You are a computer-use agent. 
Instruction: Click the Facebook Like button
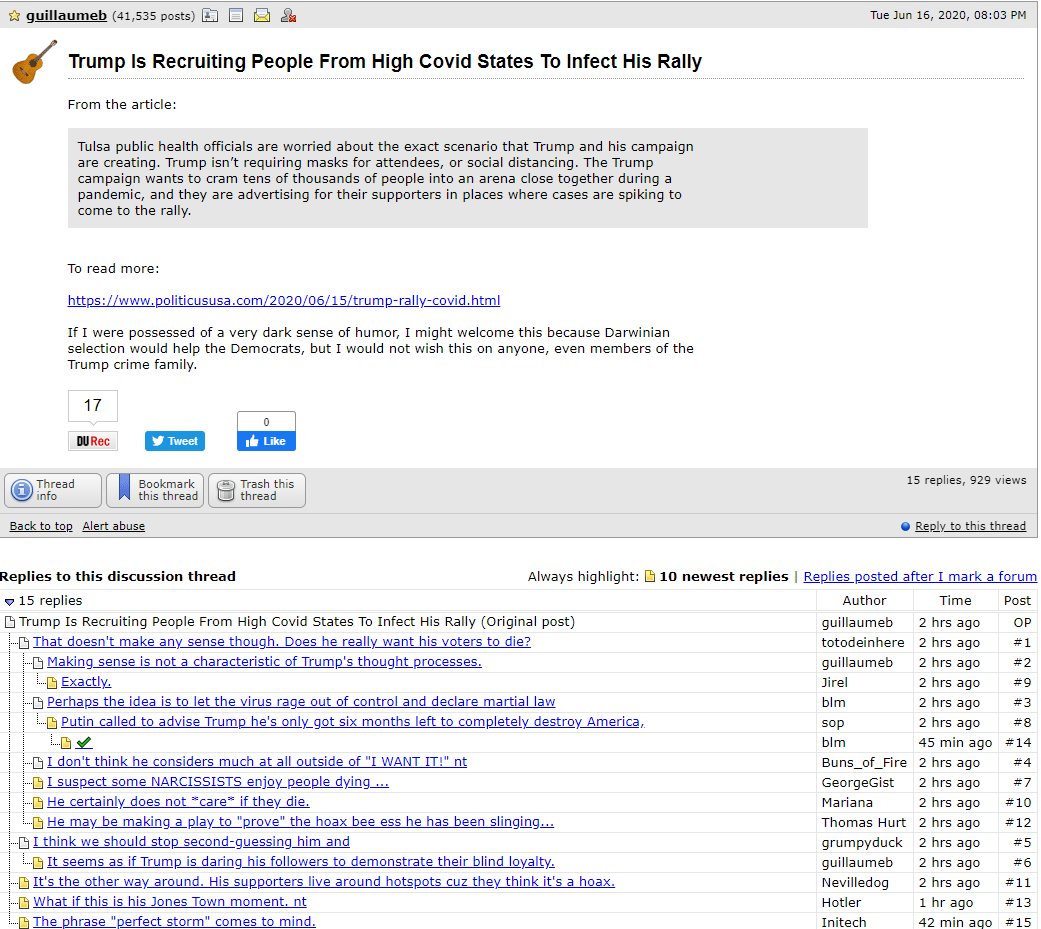click(x=266, y=441)
